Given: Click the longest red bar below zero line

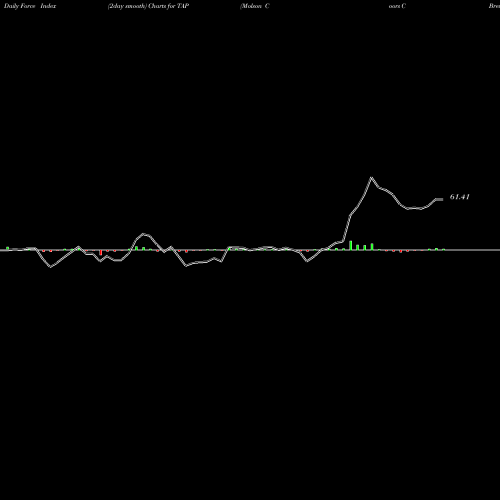Looking at the screenshot, I should (100, 253).
